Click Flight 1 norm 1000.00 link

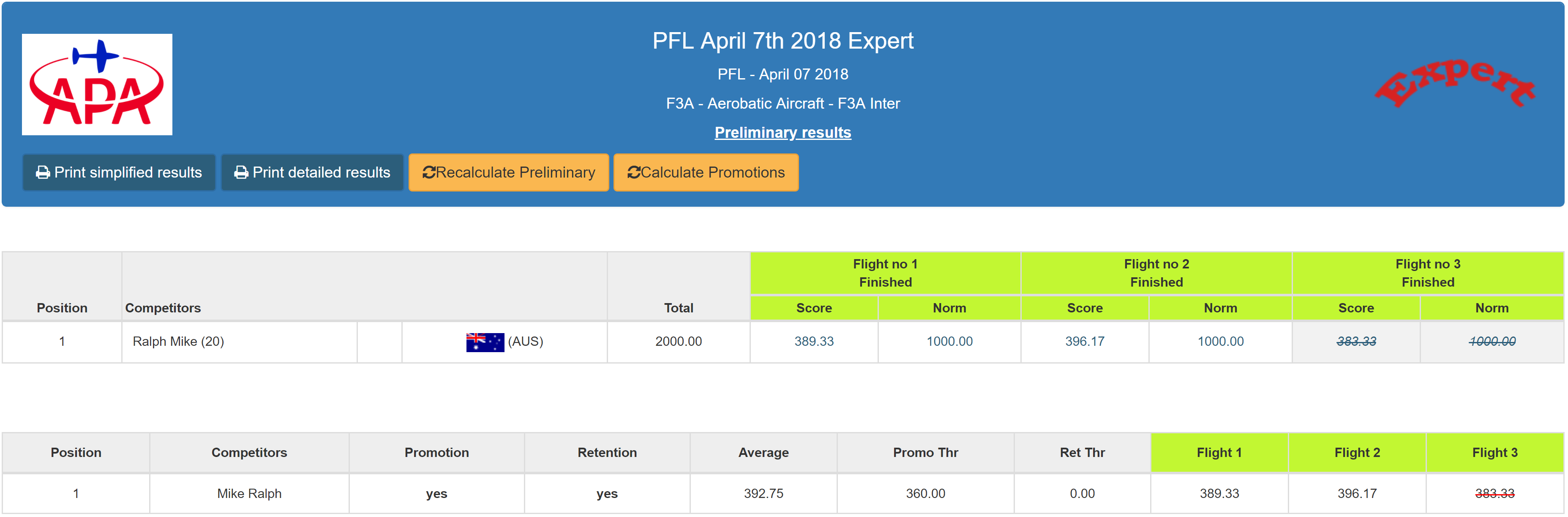point(949,342)
